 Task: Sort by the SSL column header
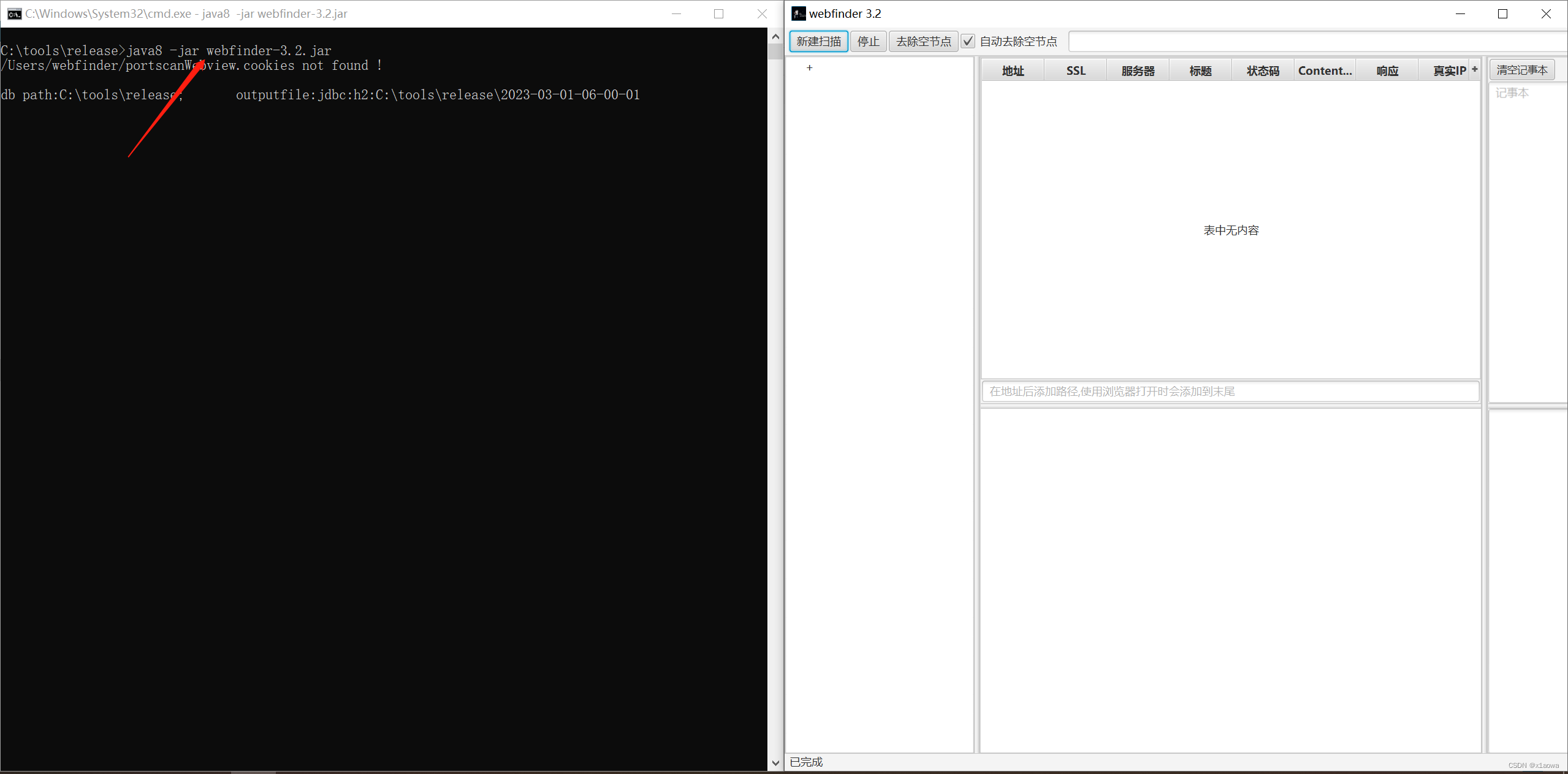coord(1076,71)
